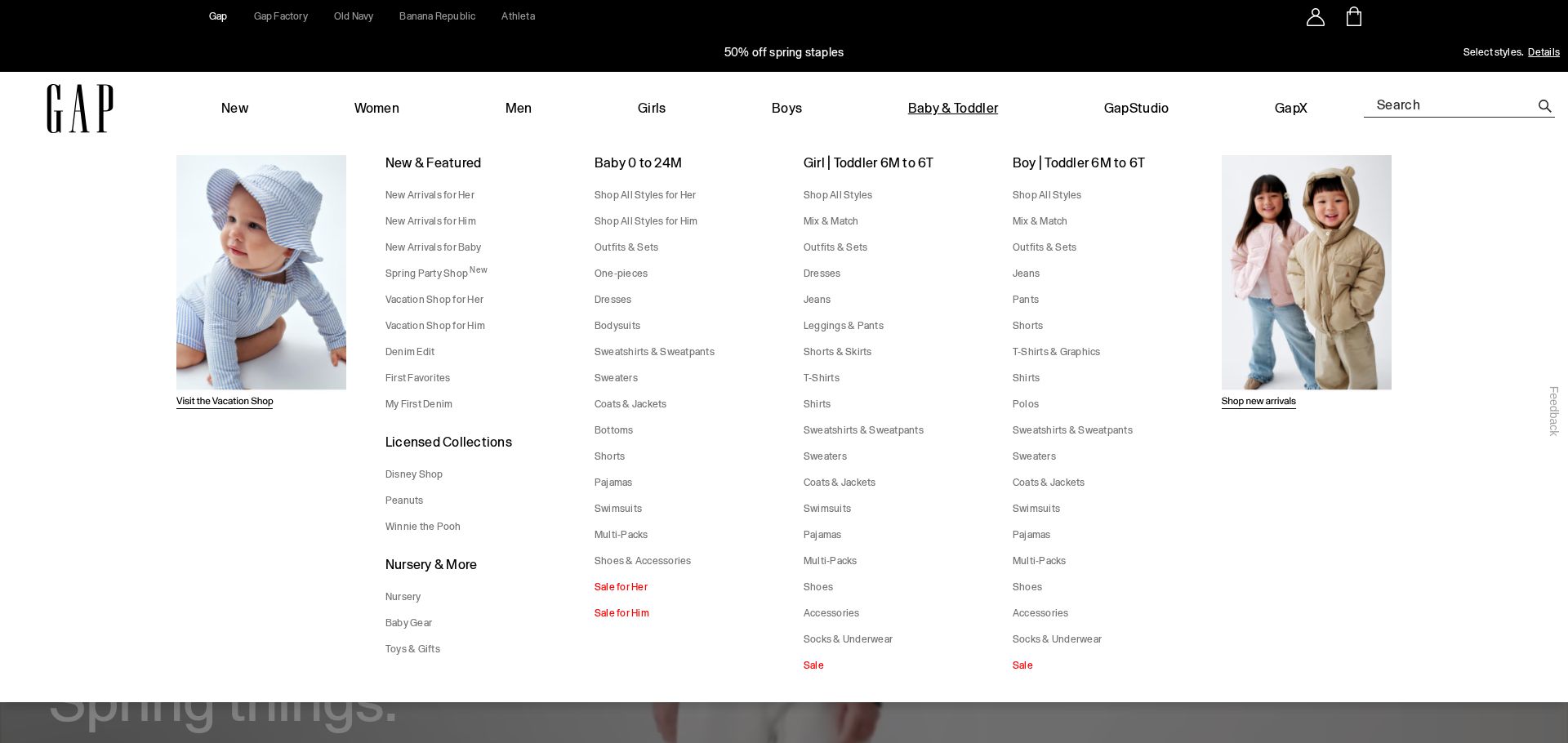Open First Favorites link
Screen dimensions: 1568x743
click(417, 378)
